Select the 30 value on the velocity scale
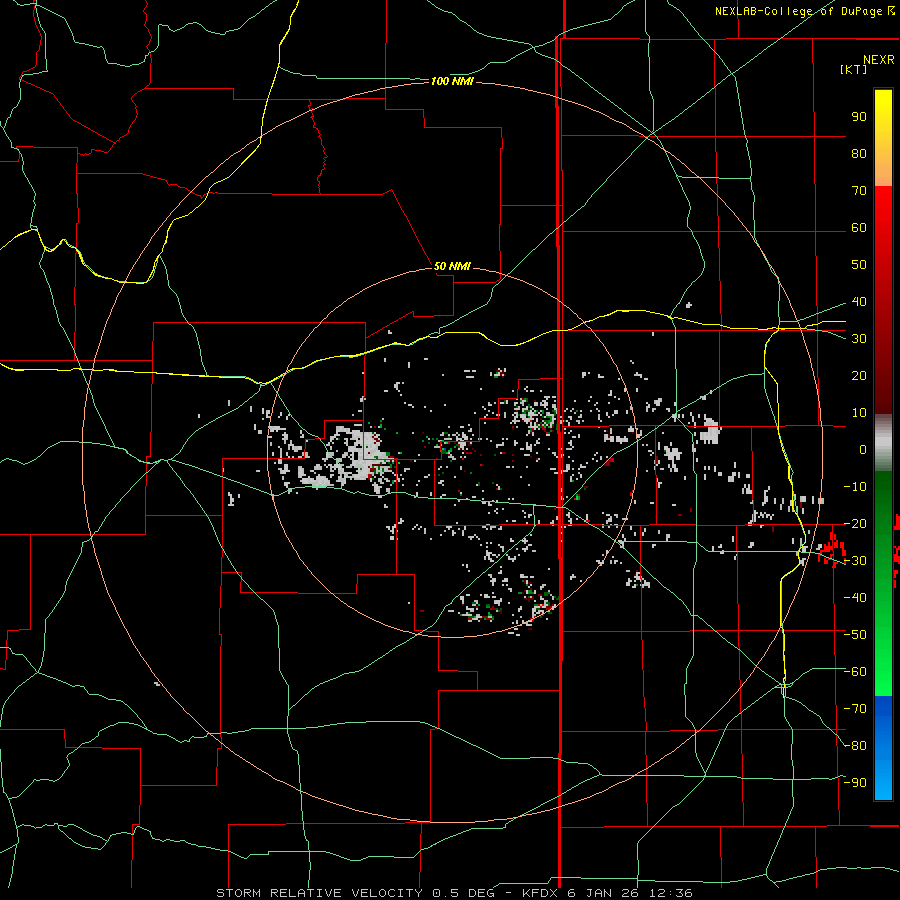 859,339
